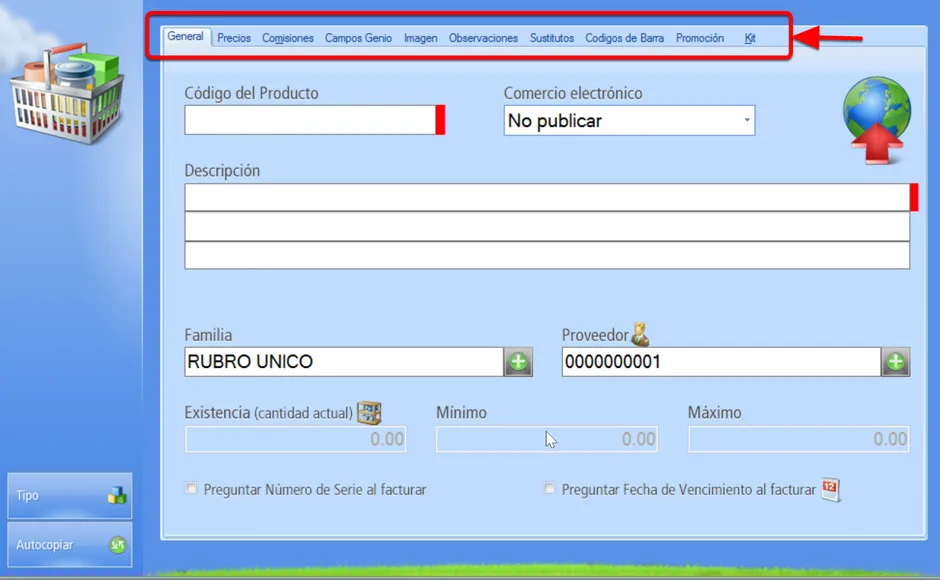Add a new Proveedor with plus button
940x580 pixels.
(896, 362)
